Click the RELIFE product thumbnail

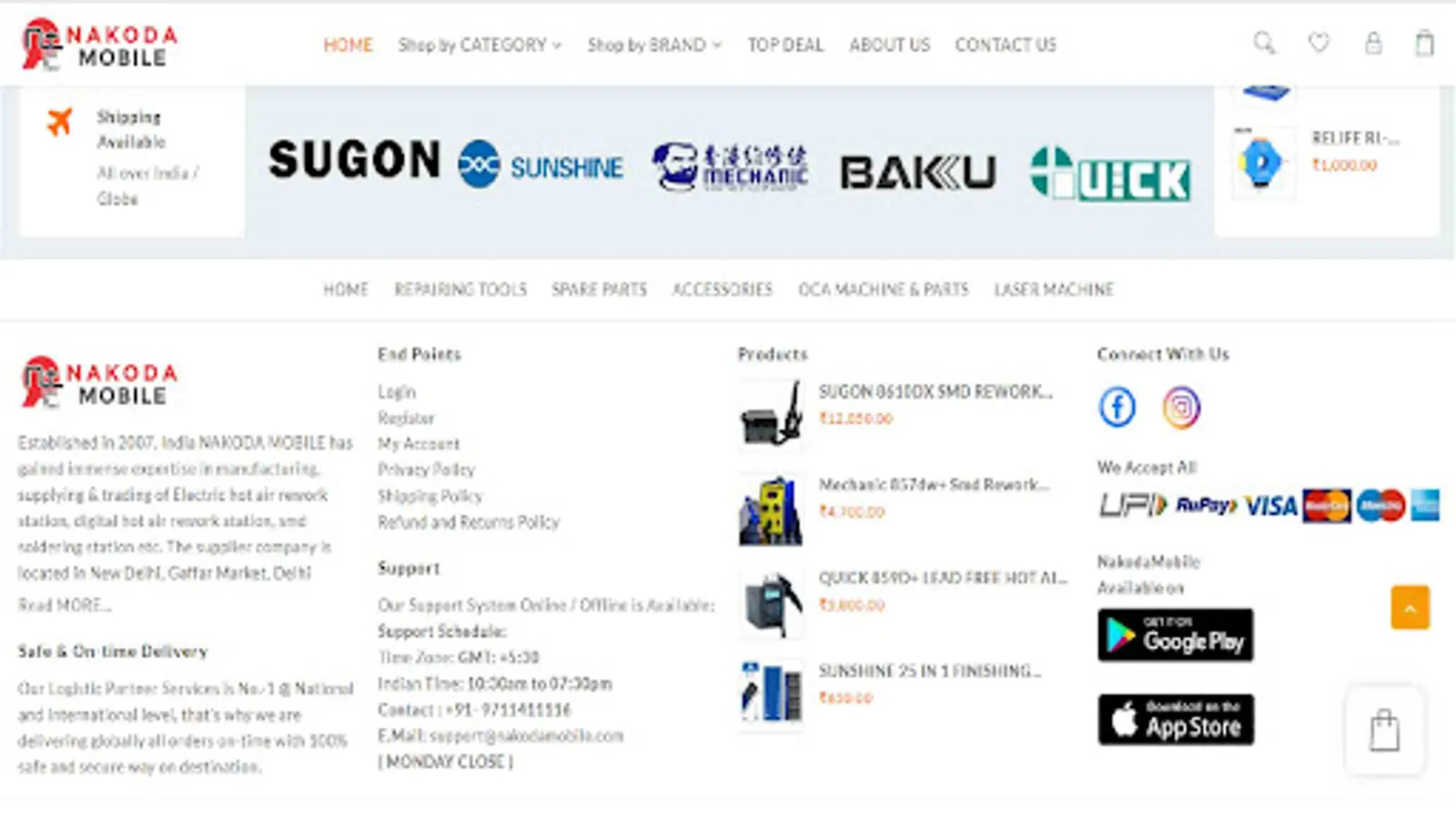[1262, 163]
